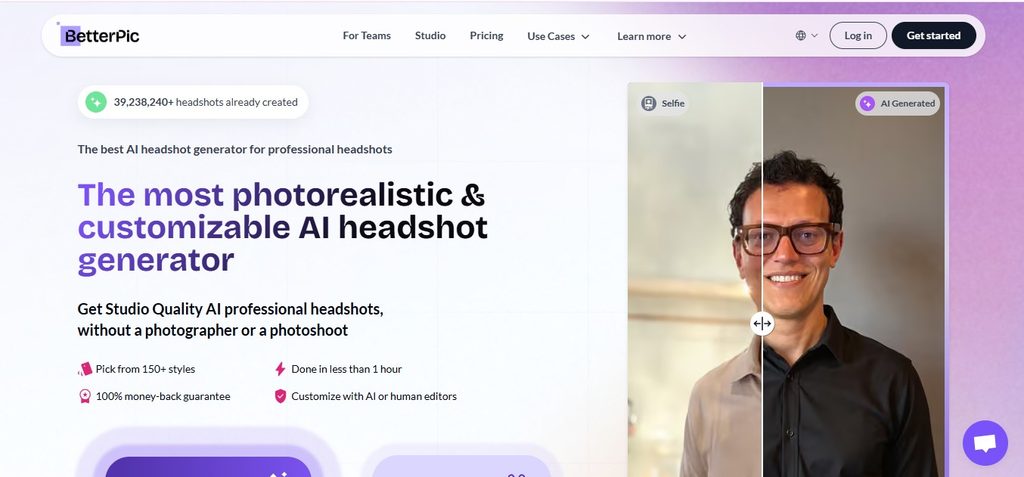Click the AI Generated sparkle icon
The height and width of the screenshot is (477, 1024).
click(x=867, y=103)
